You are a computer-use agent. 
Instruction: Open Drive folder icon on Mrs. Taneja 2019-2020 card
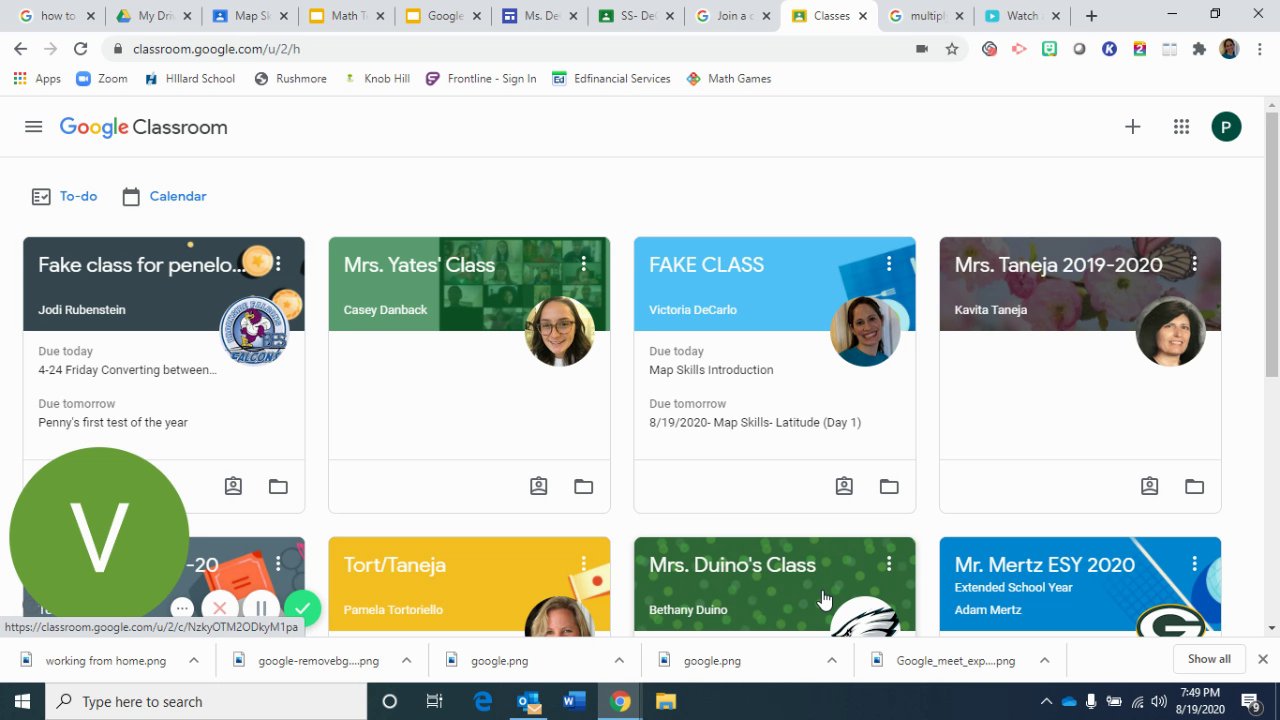1194,487
